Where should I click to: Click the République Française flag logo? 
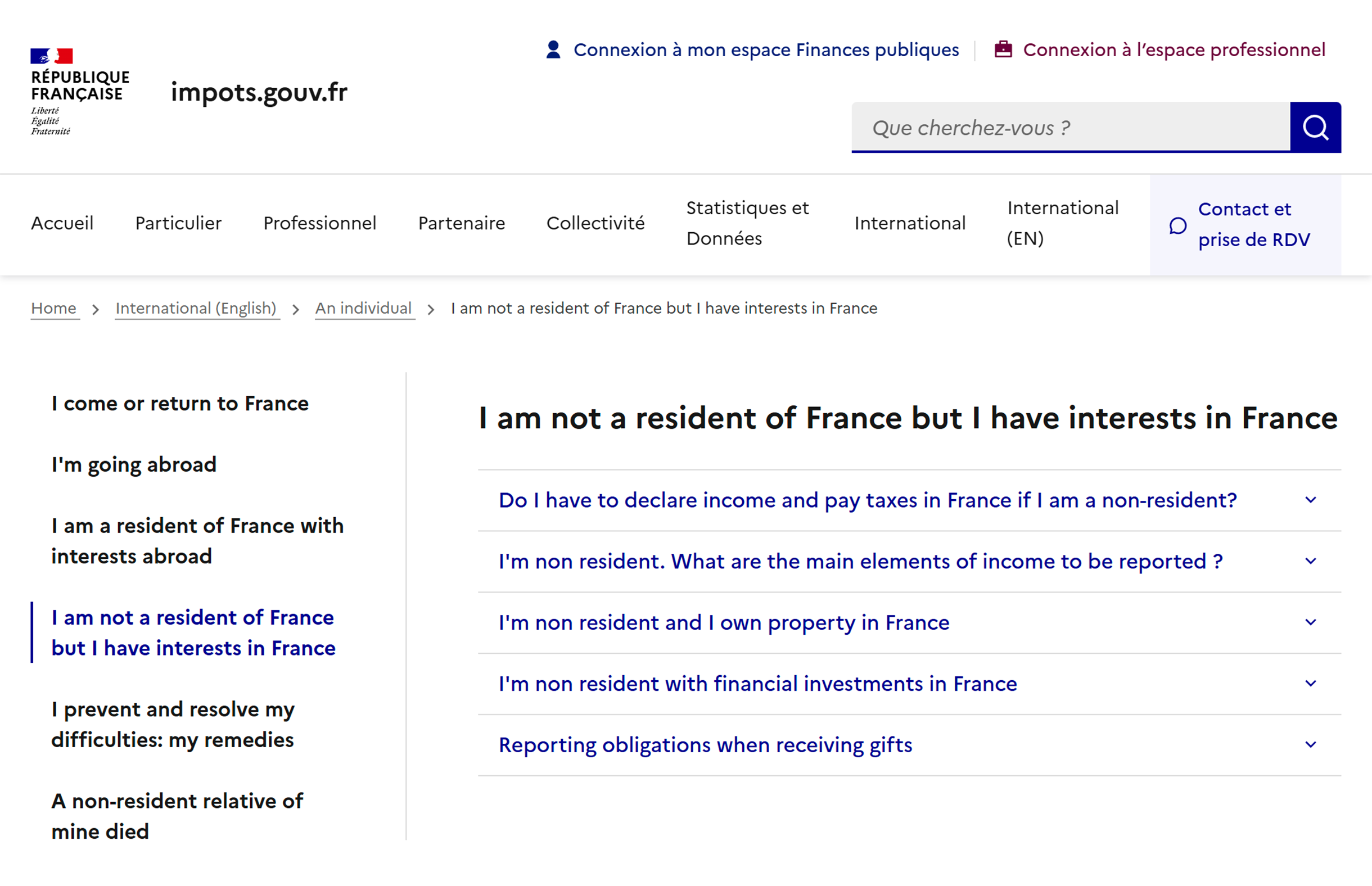tap(52, 56)
